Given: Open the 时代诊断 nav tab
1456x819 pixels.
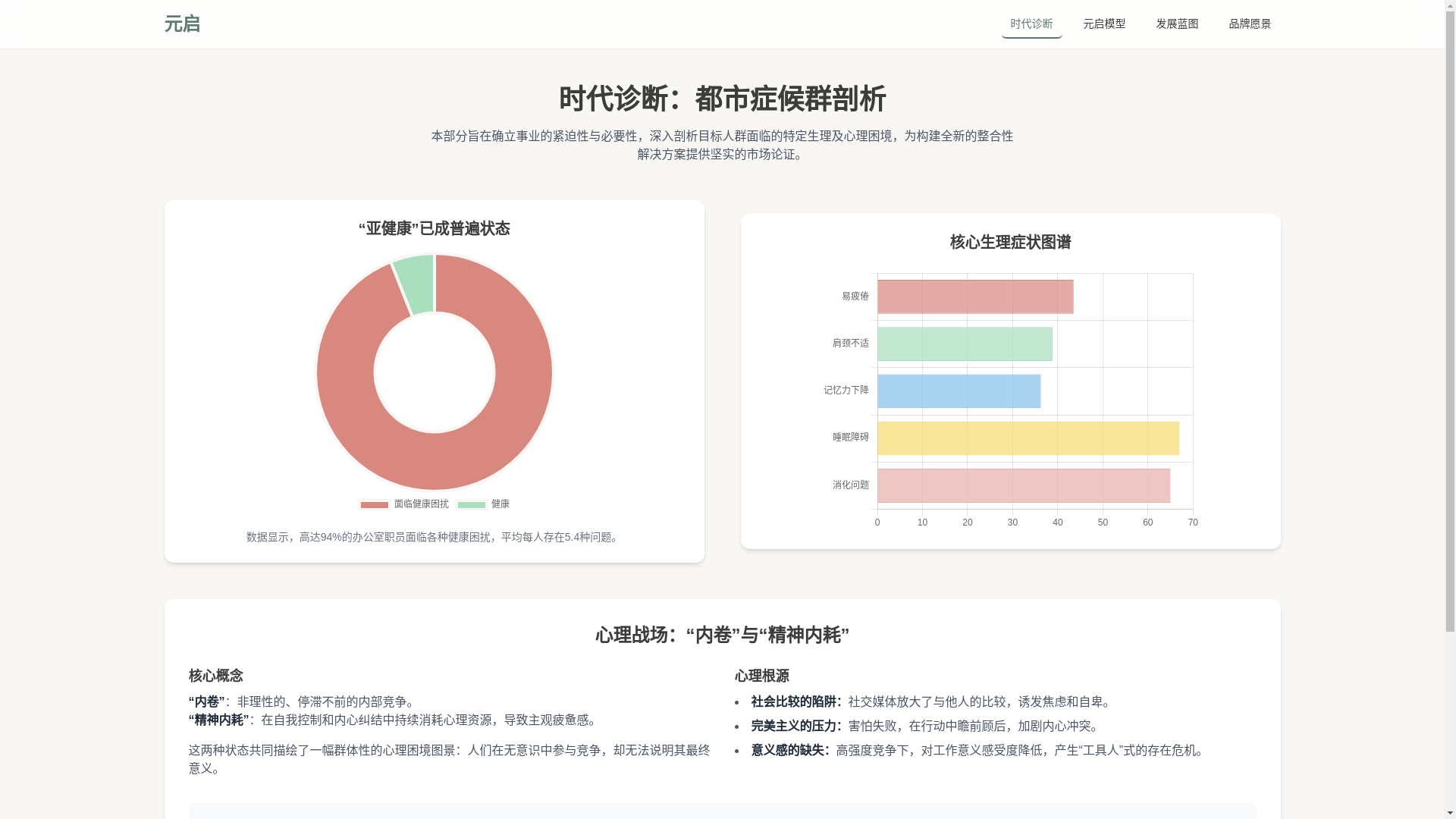Looking at the screenshot, I should pos(1031,24).
